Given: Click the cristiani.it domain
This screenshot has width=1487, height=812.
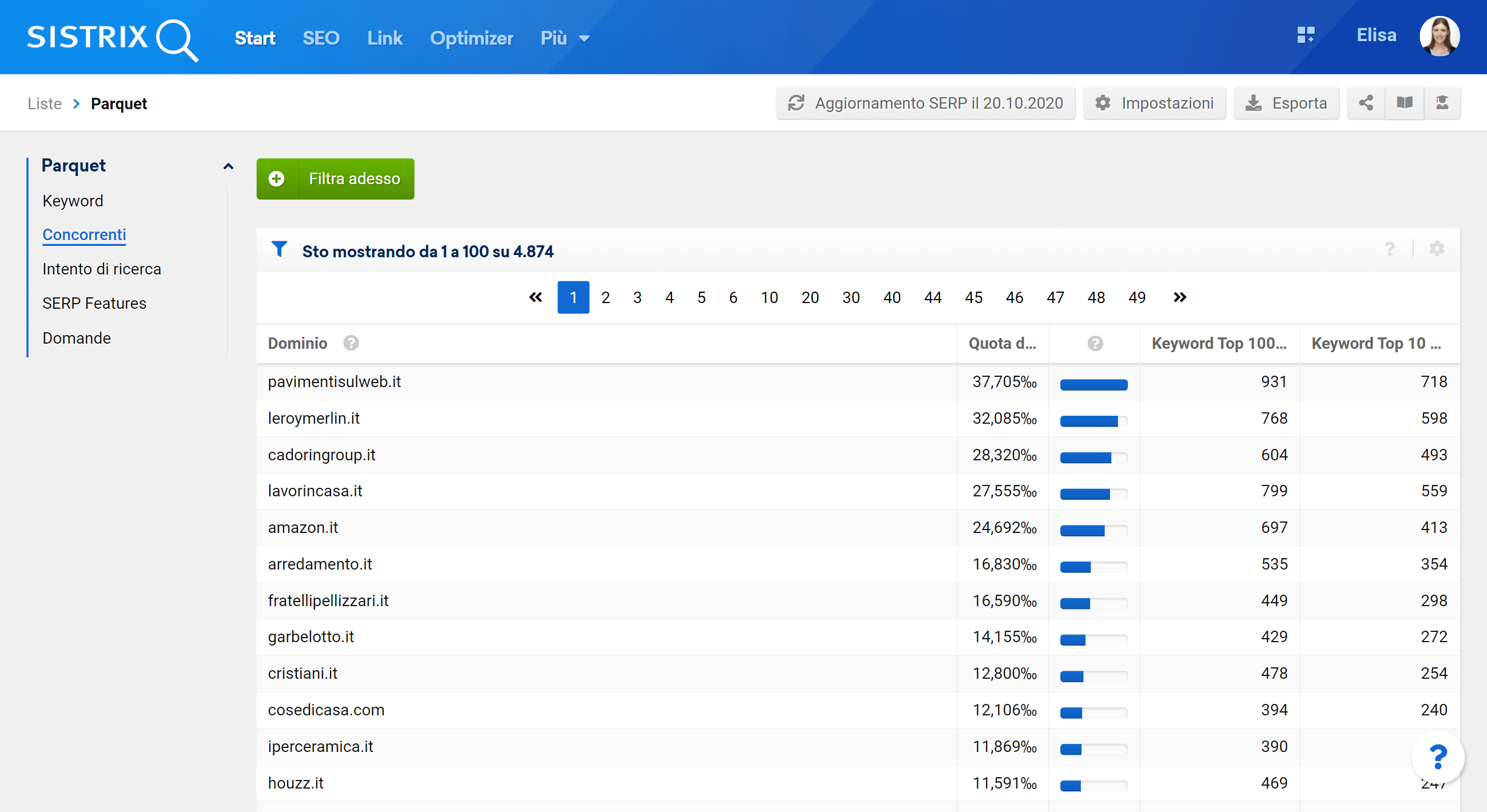Looking at the screenshot, I should [303, 673].
